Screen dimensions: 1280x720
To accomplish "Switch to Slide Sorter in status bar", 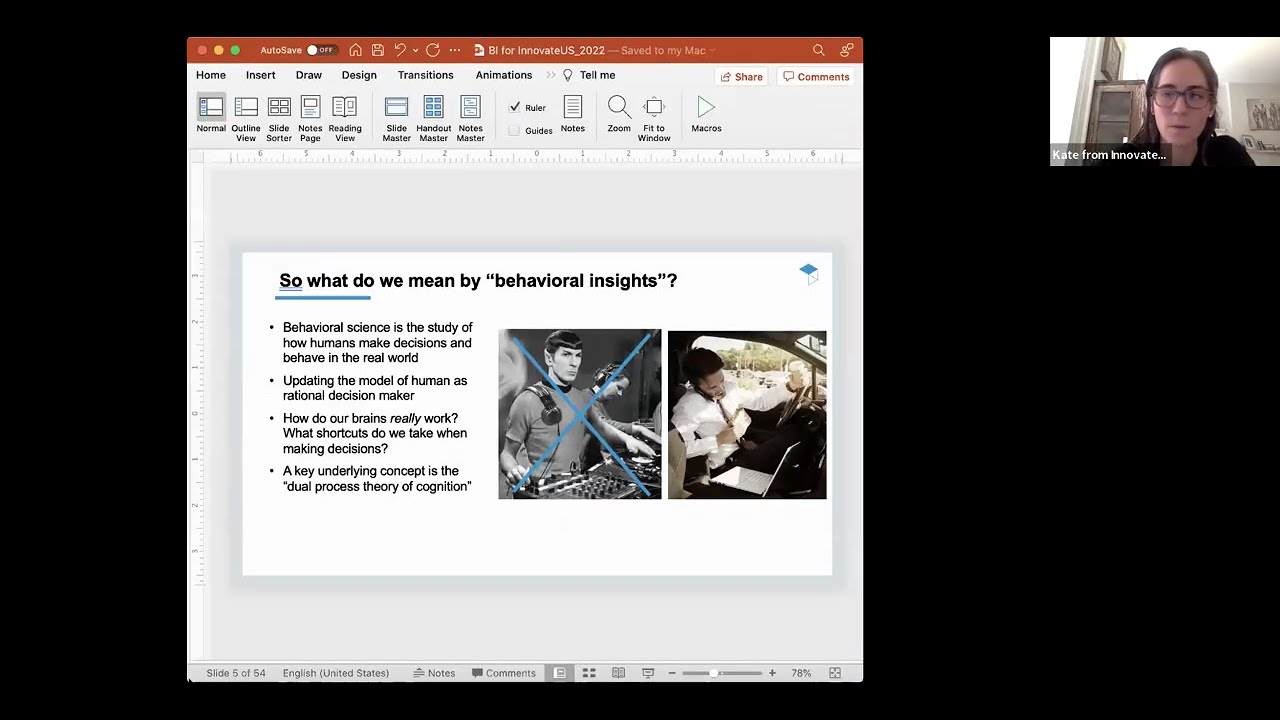I will coord(589,673).
